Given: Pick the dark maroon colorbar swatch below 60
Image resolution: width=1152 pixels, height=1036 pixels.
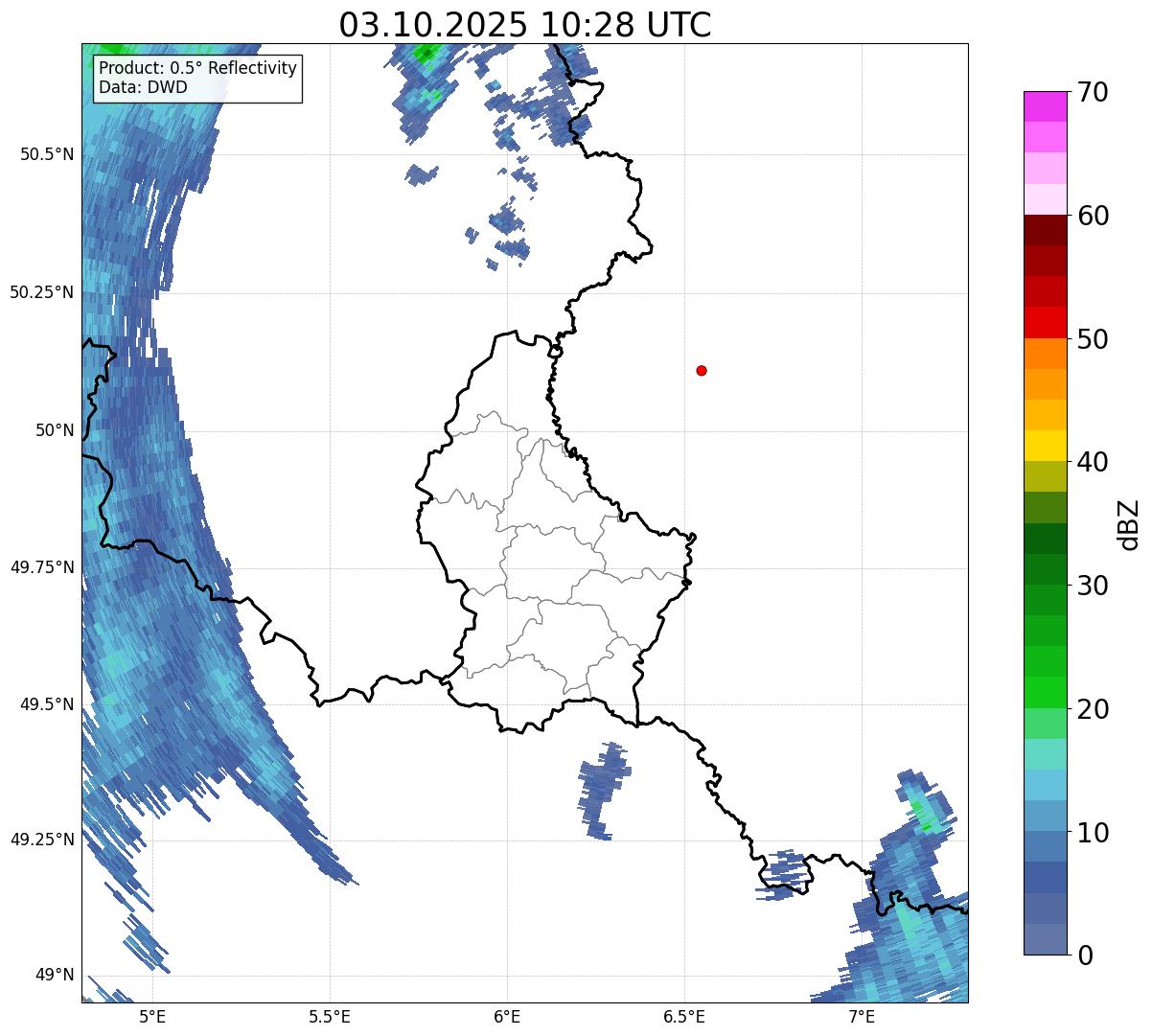Looking at the screenshot, I should [1045, 230].
